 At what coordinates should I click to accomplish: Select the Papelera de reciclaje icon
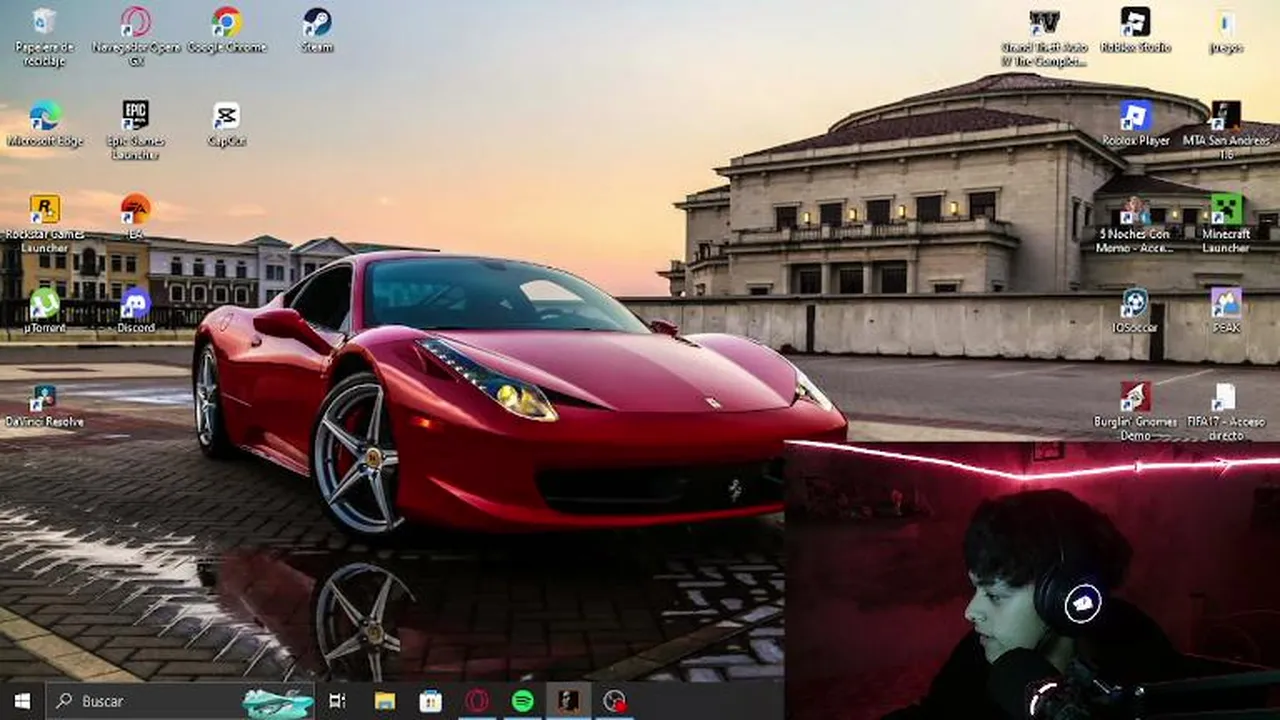(x=44, y=37)
